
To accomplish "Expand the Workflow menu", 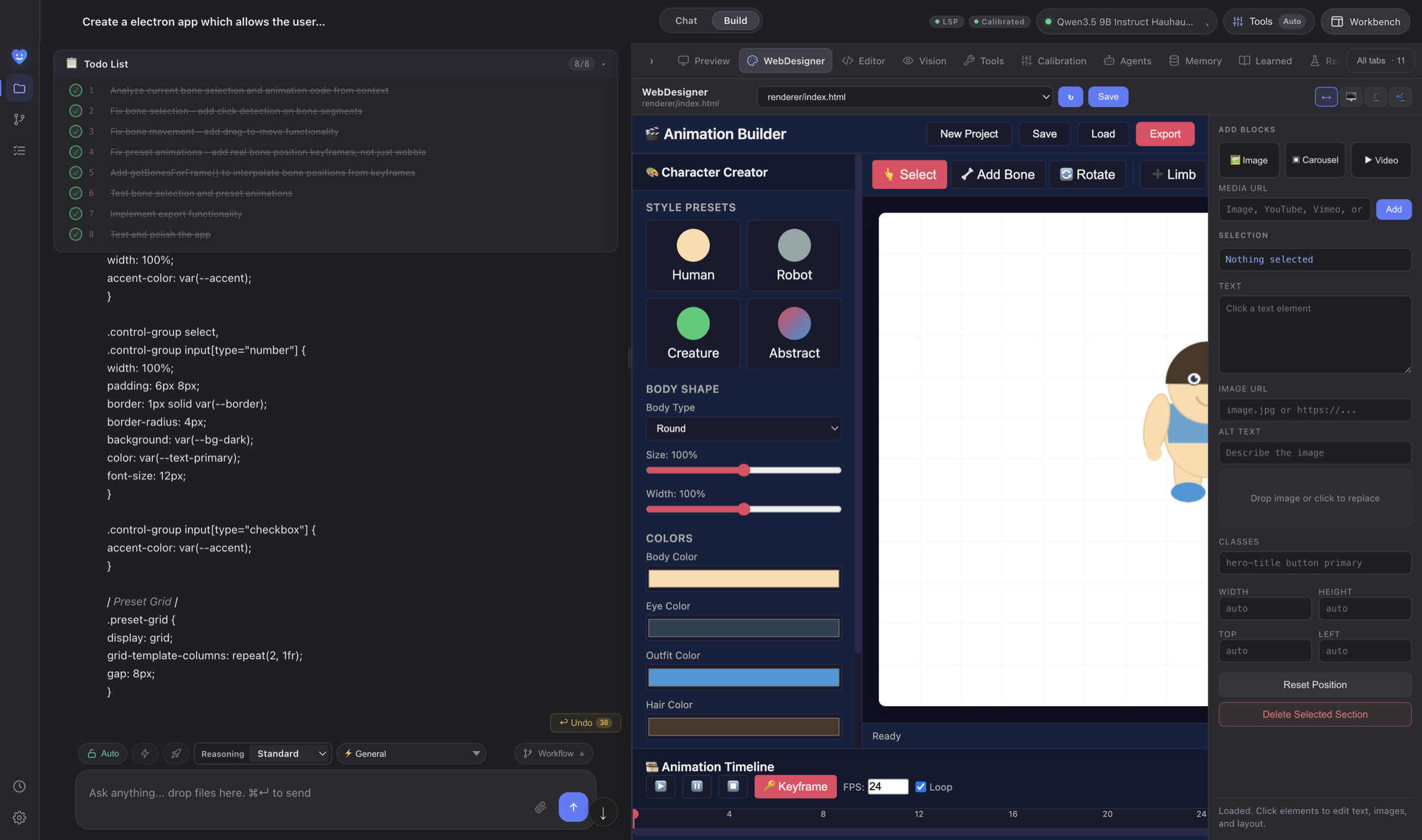I will (x=554, y=753).
